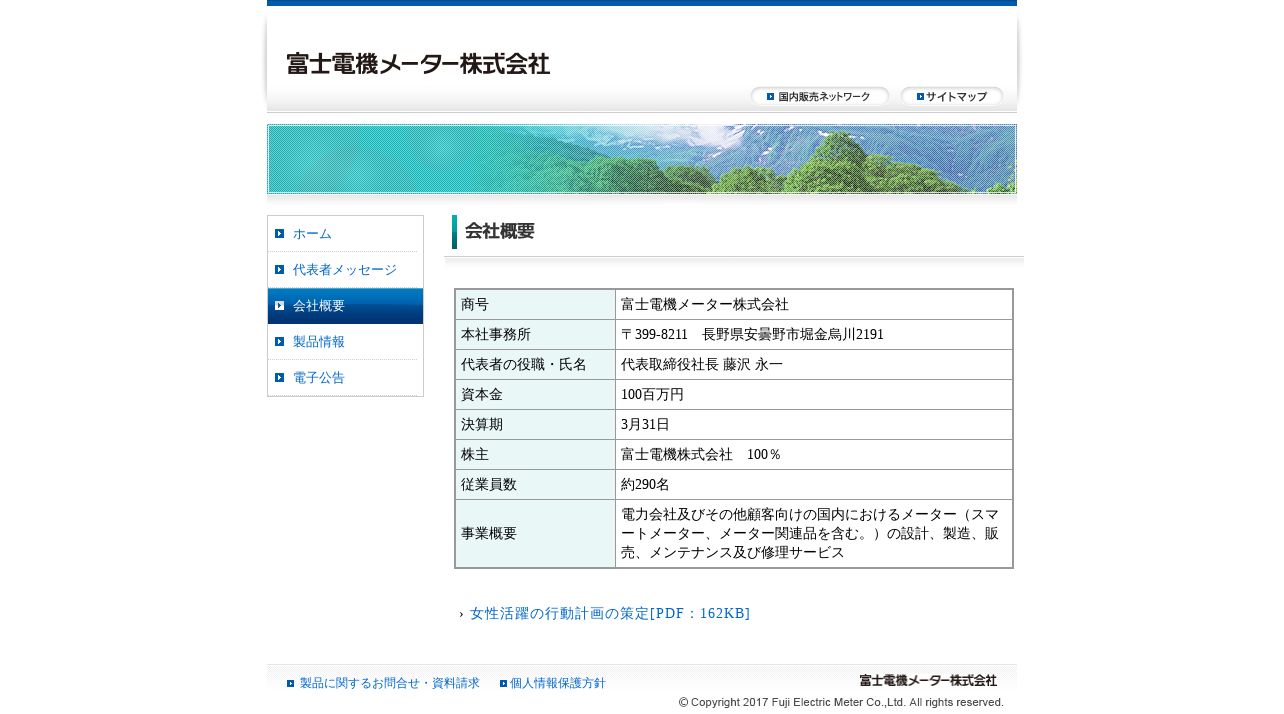Viewport: 1284px width, 714px height.
Task: Open 代表者メッセージ in the sidebar
Action: click(x=345, y=270)
